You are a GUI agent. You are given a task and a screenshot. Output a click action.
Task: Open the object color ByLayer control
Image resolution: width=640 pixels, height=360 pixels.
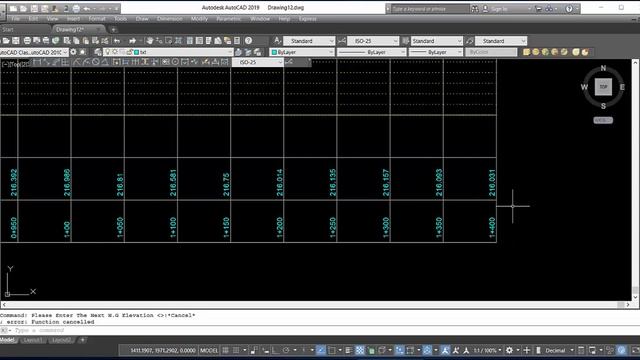click(302, 52)
